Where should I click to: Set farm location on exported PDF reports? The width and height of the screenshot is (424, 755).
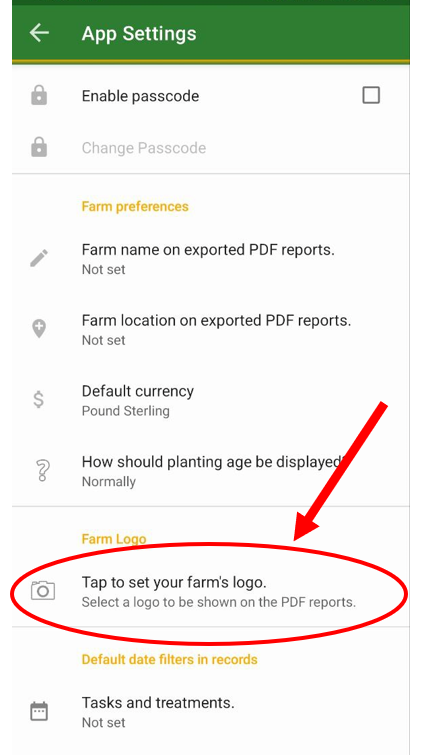click(x=211, y=329)
